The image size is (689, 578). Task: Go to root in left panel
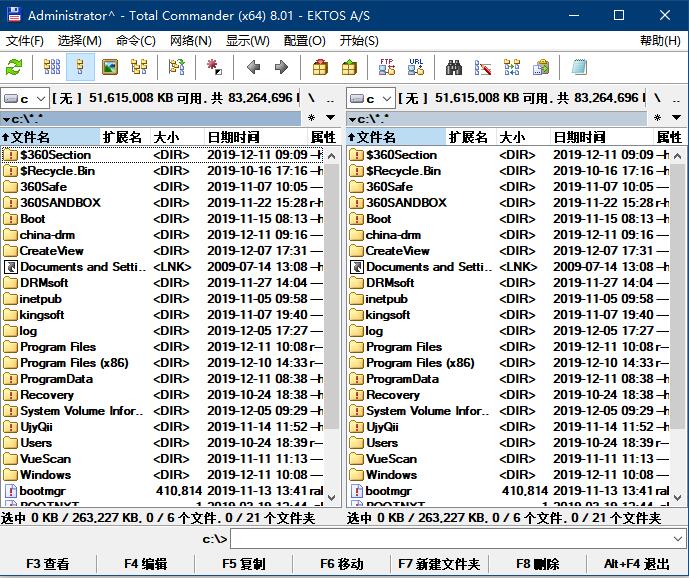311,98
